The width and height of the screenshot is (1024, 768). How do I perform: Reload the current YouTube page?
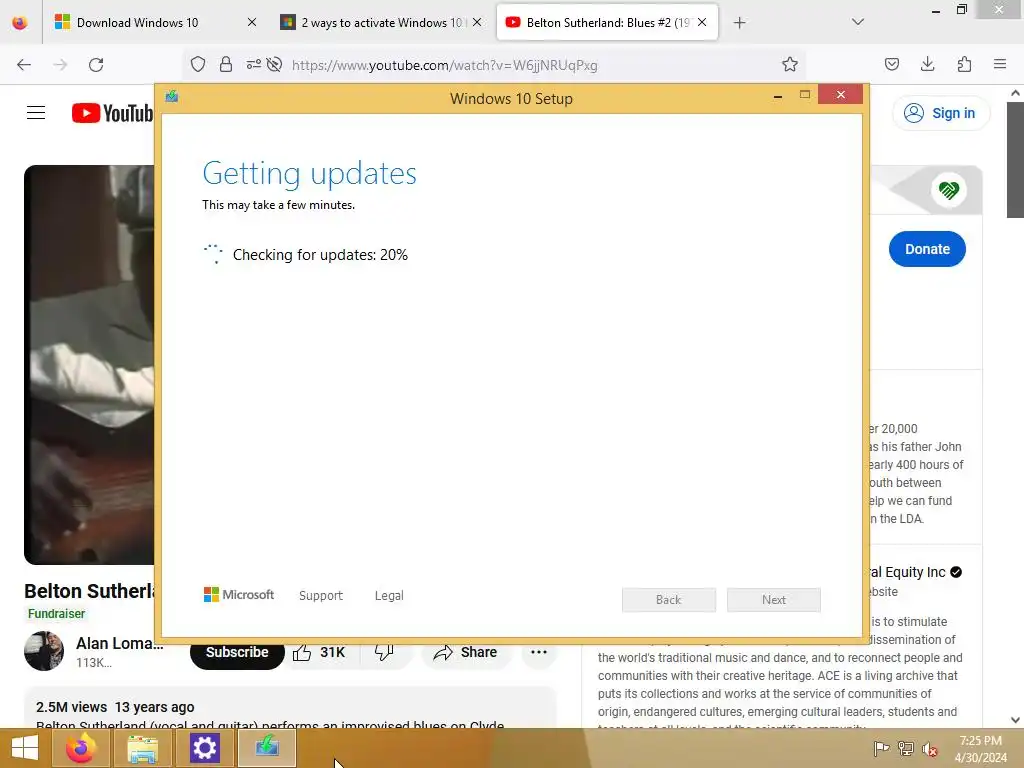pyautogui.click(x=96, y=65)
